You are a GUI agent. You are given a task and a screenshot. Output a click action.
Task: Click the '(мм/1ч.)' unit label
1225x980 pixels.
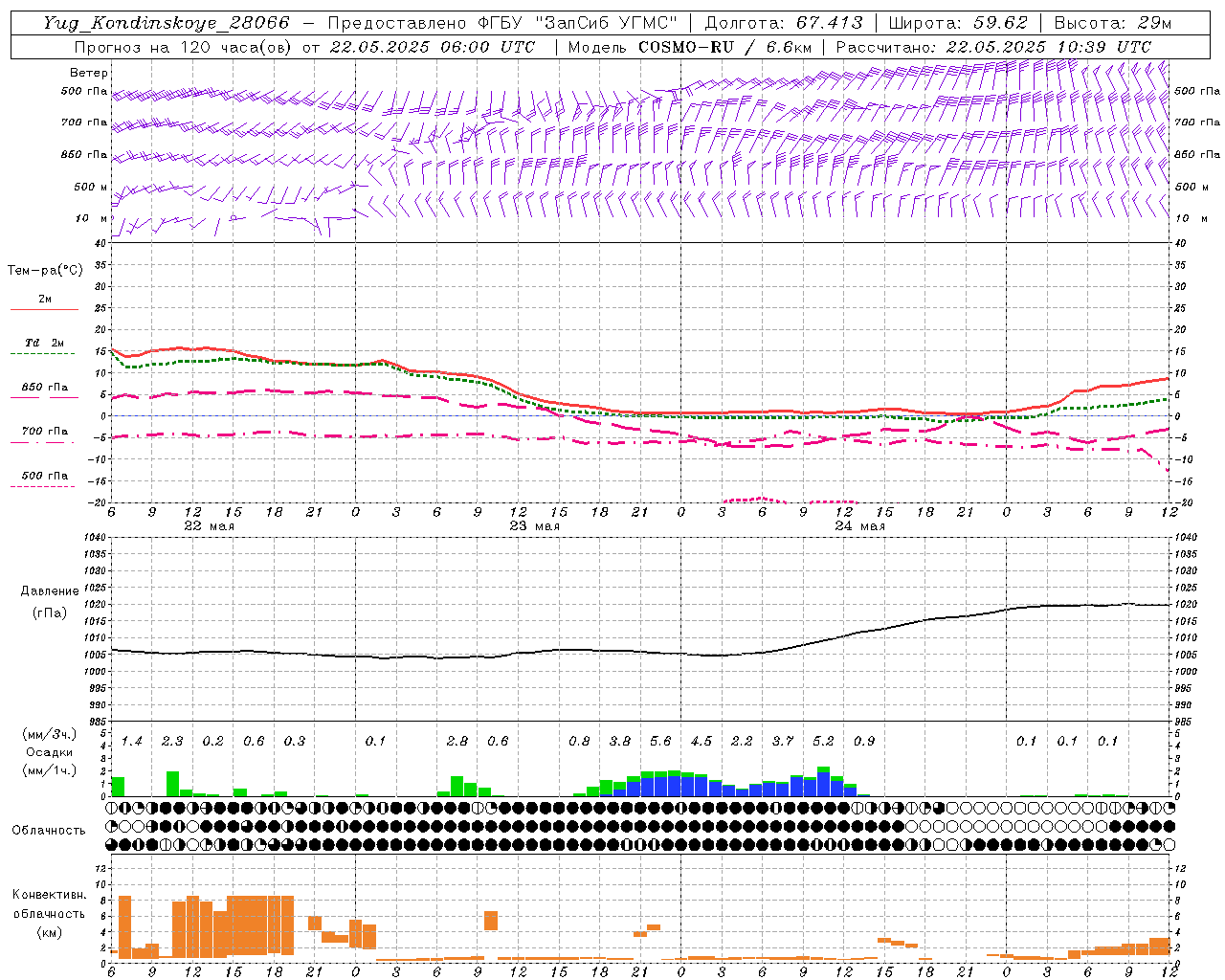50,770
